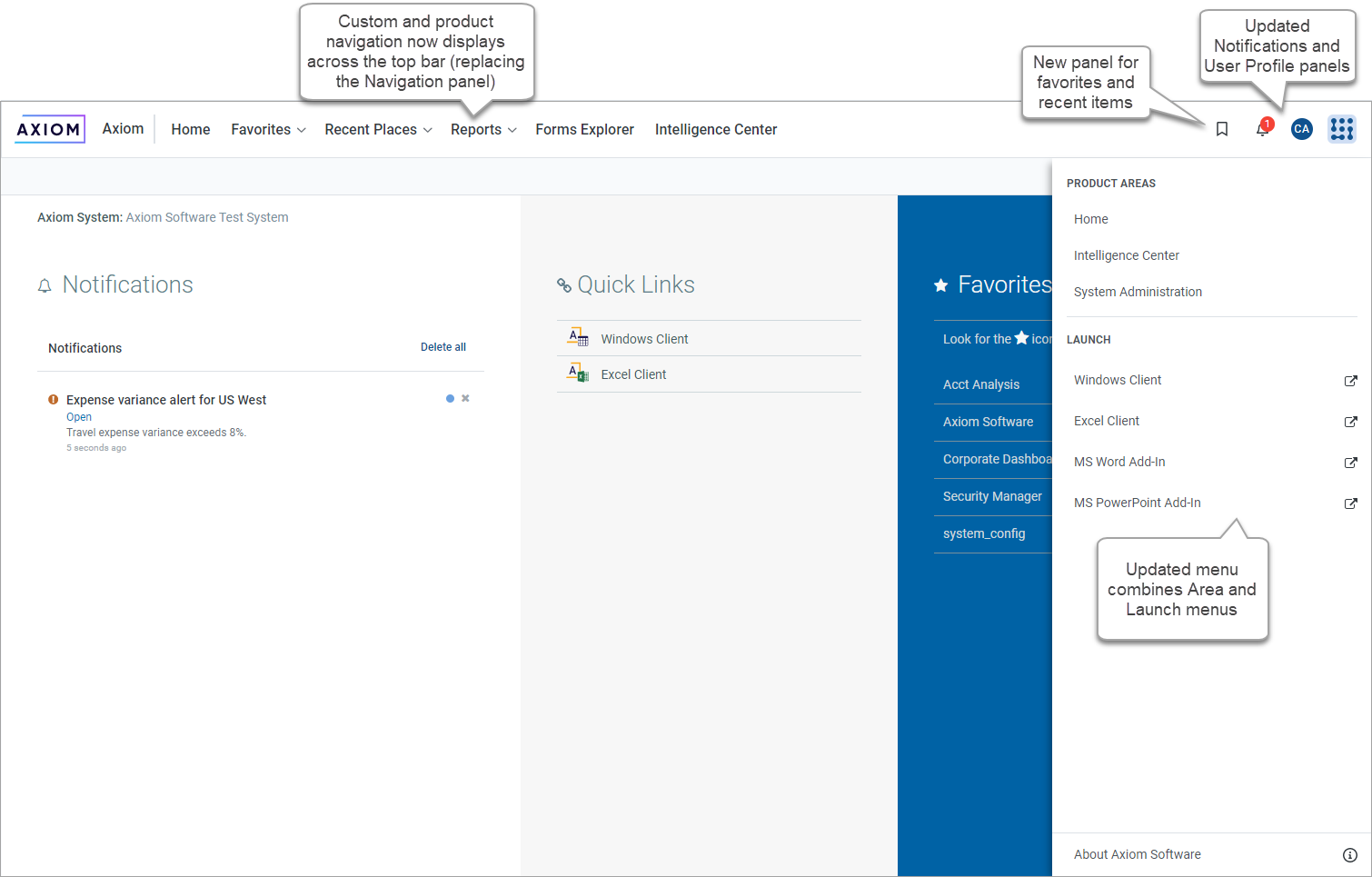Open Security Manager in Favorites list

(992, 496)
